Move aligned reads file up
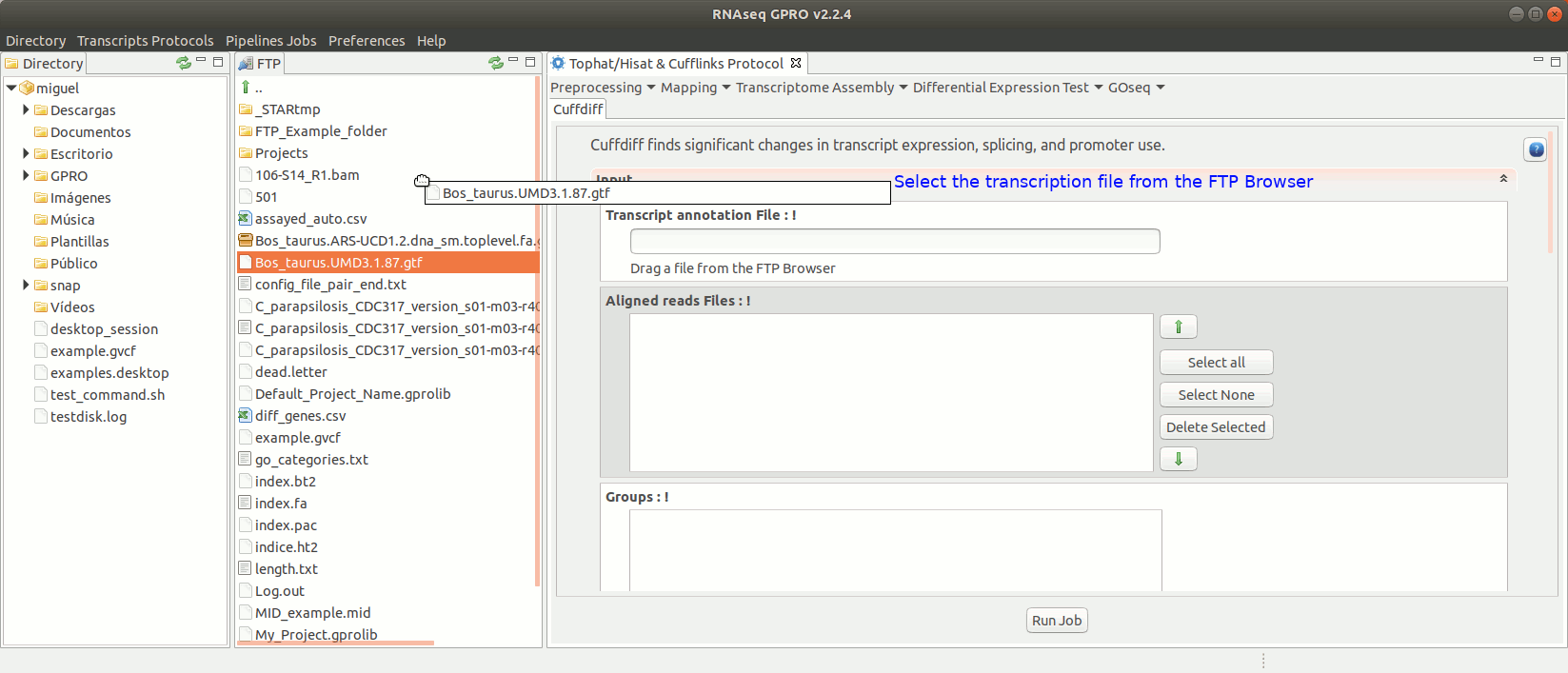Screen dimensions: 1568x673 click(x=1178, y=327)
